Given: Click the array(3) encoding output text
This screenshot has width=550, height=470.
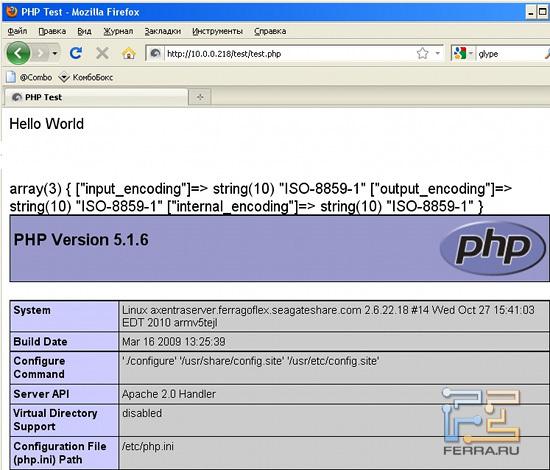Looking at the screenshot, I should click(260, 197).
